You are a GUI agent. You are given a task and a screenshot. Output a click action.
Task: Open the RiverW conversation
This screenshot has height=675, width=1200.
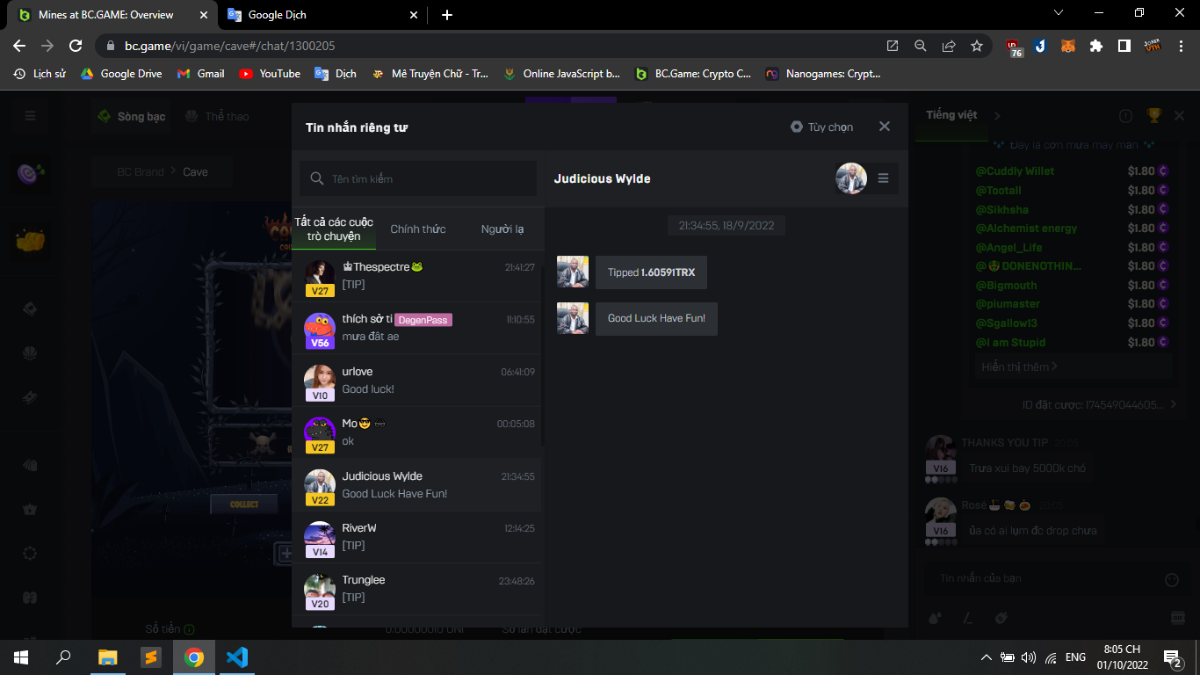coord(418,537)
